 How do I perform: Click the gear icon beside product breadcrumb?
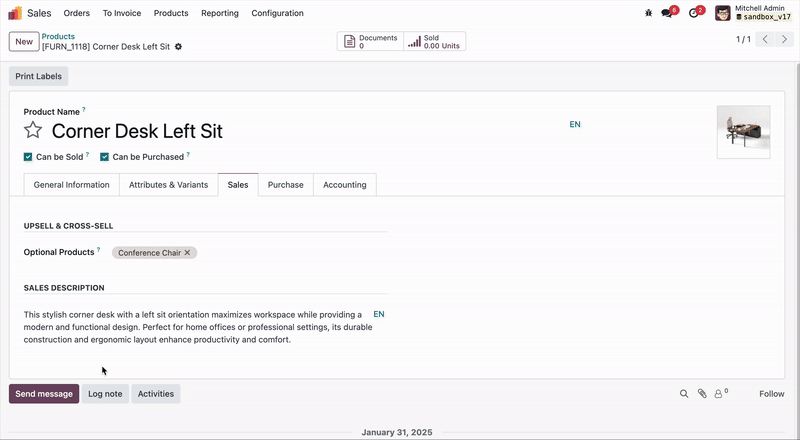(178, 47)
